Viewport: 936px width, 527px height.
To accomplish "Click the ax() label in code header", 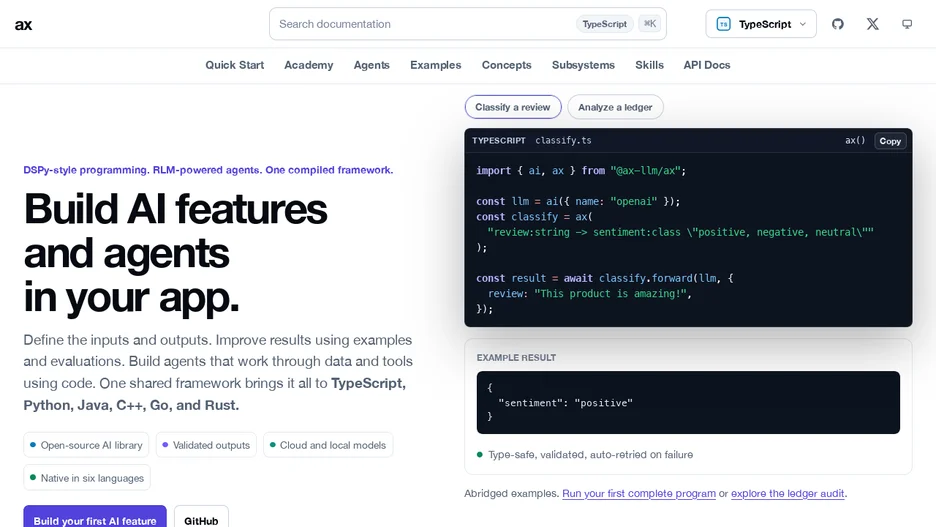I will coord(855,140).
